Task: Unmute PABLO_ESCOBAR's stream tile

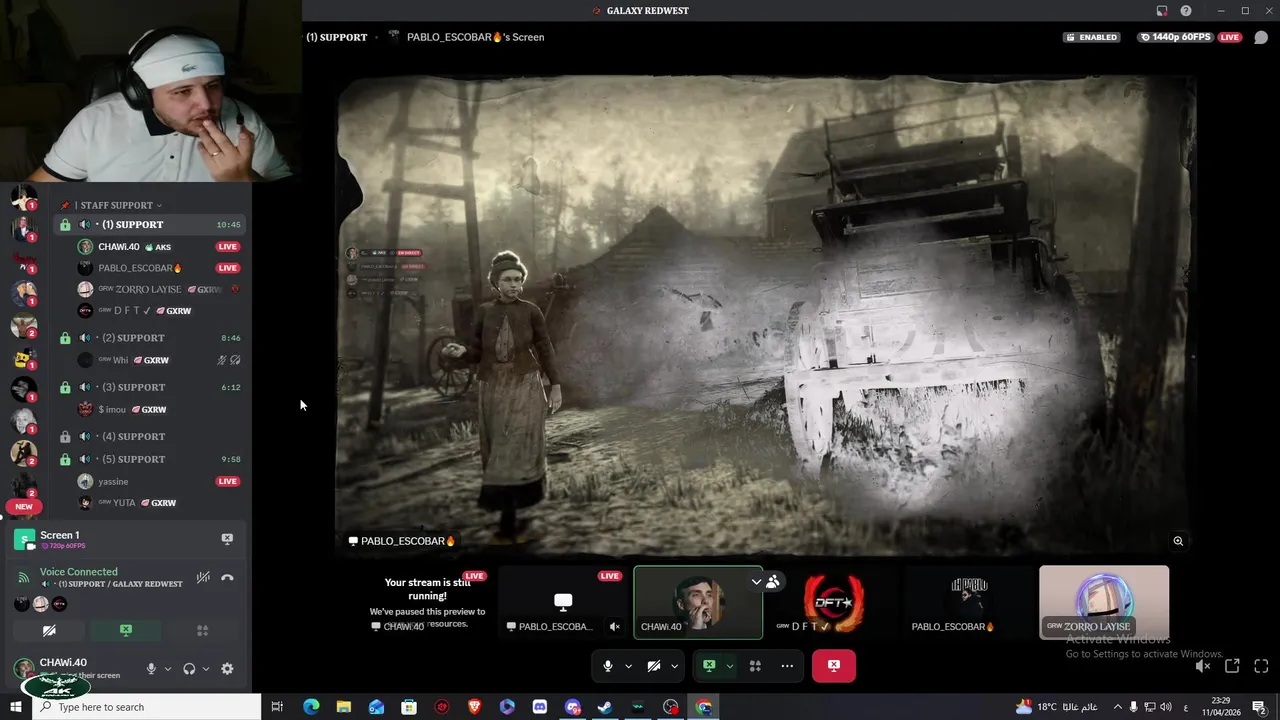Action: (615, 627)
